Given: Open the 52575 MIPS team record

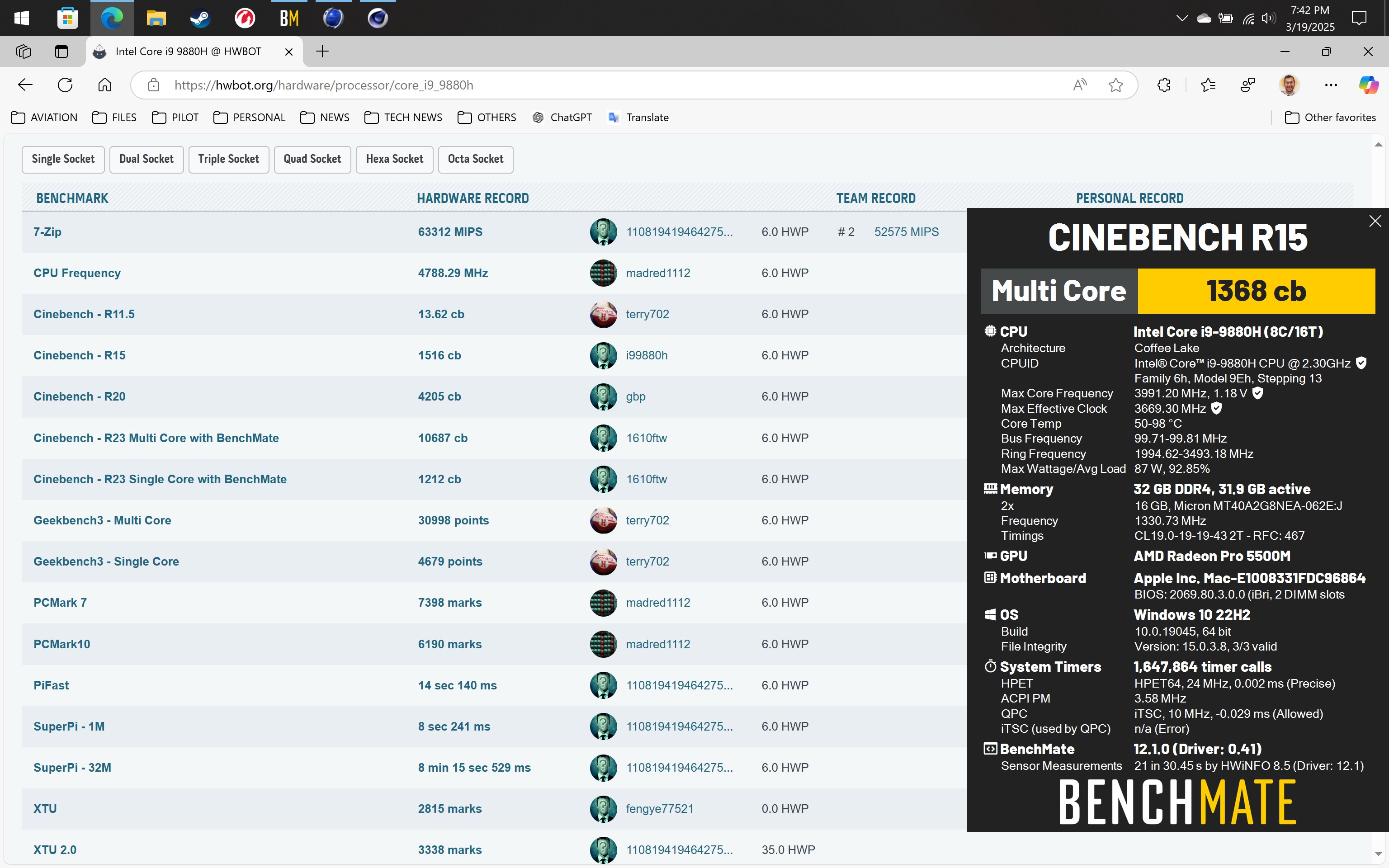Looking at the screenshot, I should pyautogui.click(x=906, y=232).
